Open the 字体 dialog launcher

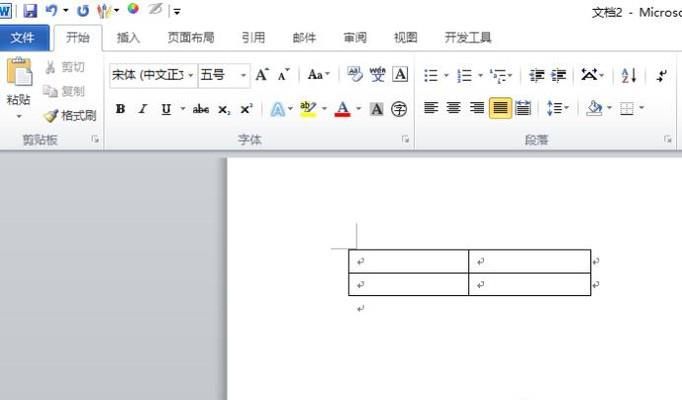click(x=405, y=139)
